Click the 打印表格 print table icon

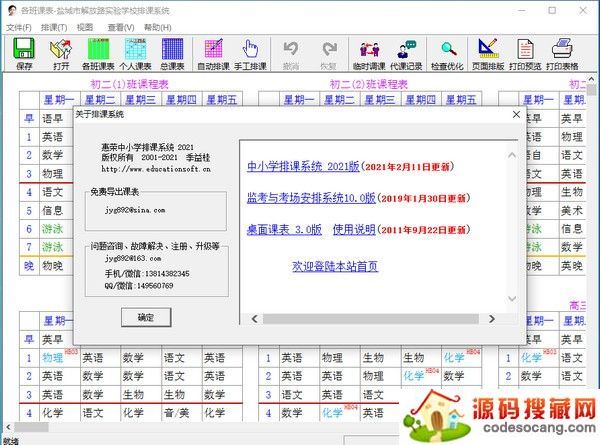click(x=565, y=54)
